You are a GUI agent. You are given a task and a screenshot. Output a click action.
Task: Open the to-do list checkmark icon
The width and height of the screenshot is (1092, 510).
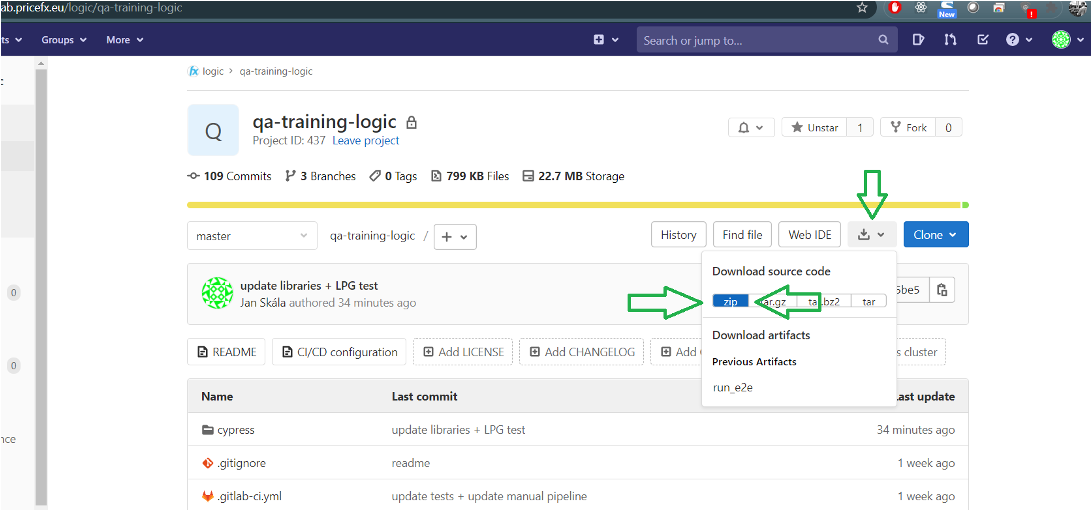[983, 40]
